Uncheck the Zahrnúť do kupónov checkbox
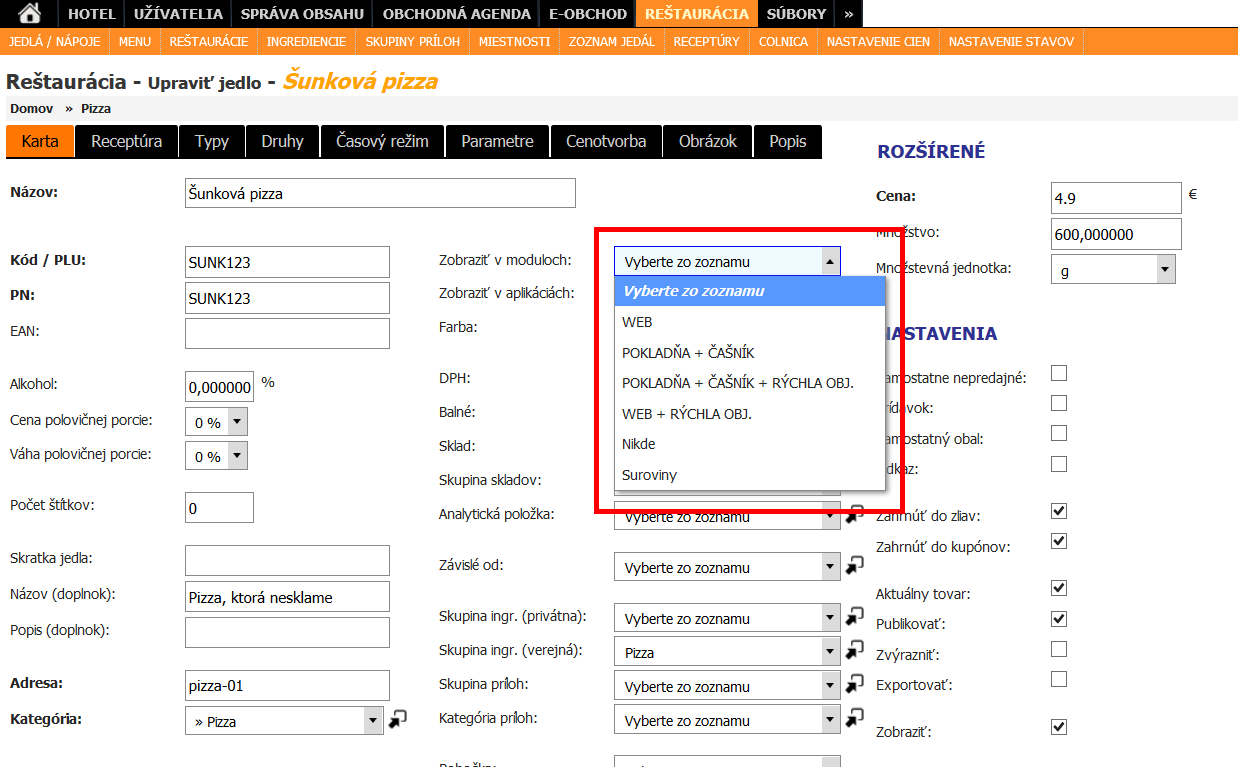 [1059, 541]
